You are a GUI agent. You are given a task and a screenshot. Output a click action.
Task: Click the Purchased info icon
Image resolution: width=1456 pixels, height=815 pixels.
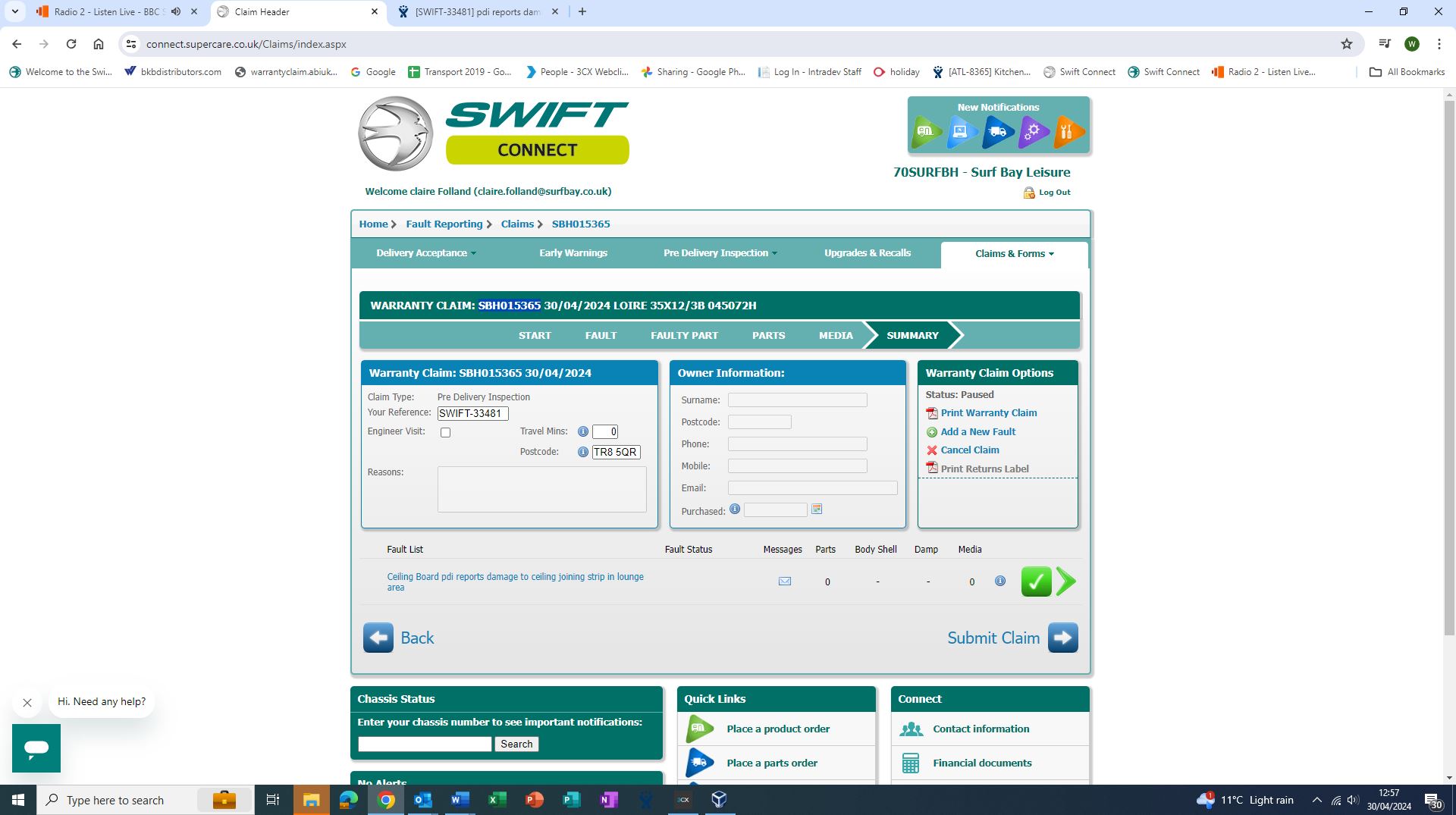point(735,509)
